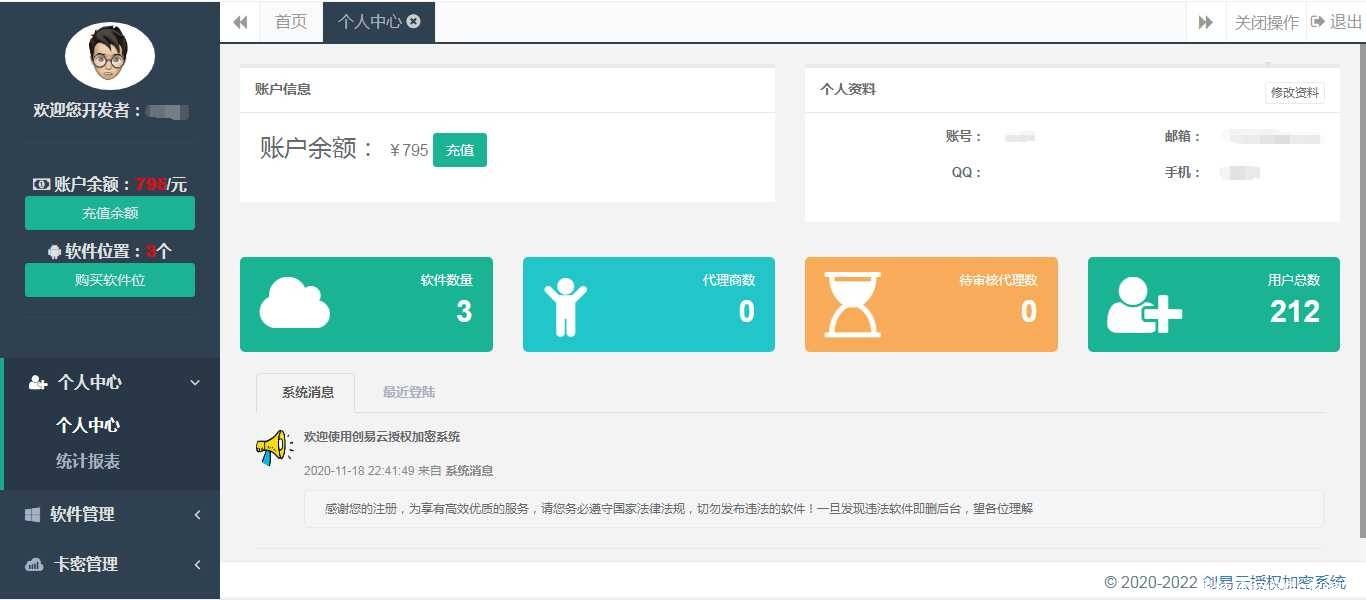Image resolution: width=1366 pixels, height=600 pixels.
Task: Close the 个人中心 tab with its x icon
Action: point(414,21)
